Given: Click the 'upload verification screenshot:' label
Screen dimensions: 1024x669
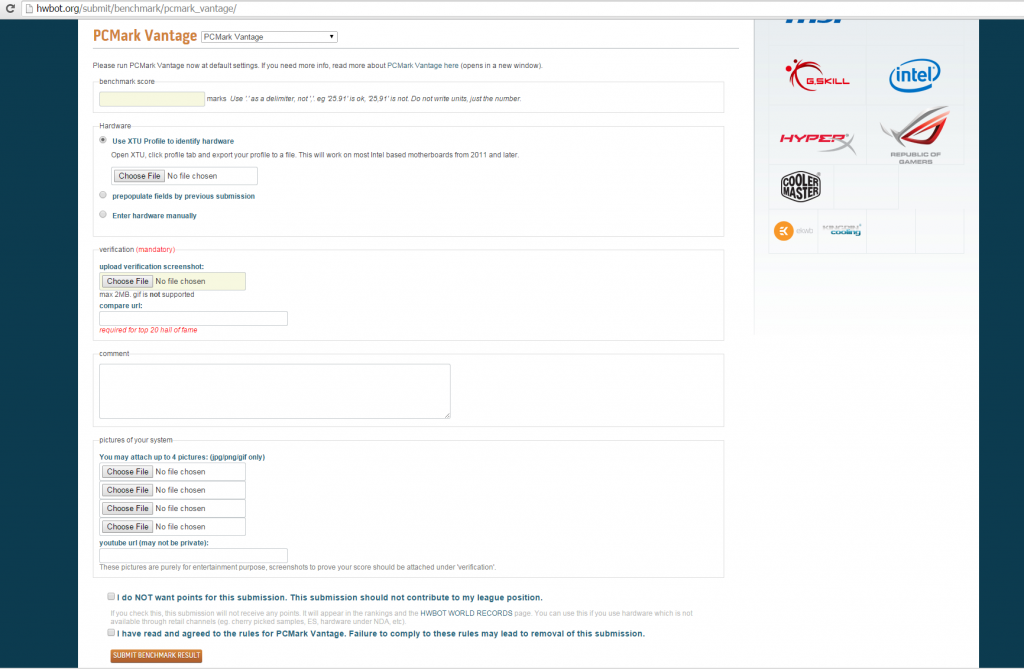Looking at the screenshot, I should point(152,267).
